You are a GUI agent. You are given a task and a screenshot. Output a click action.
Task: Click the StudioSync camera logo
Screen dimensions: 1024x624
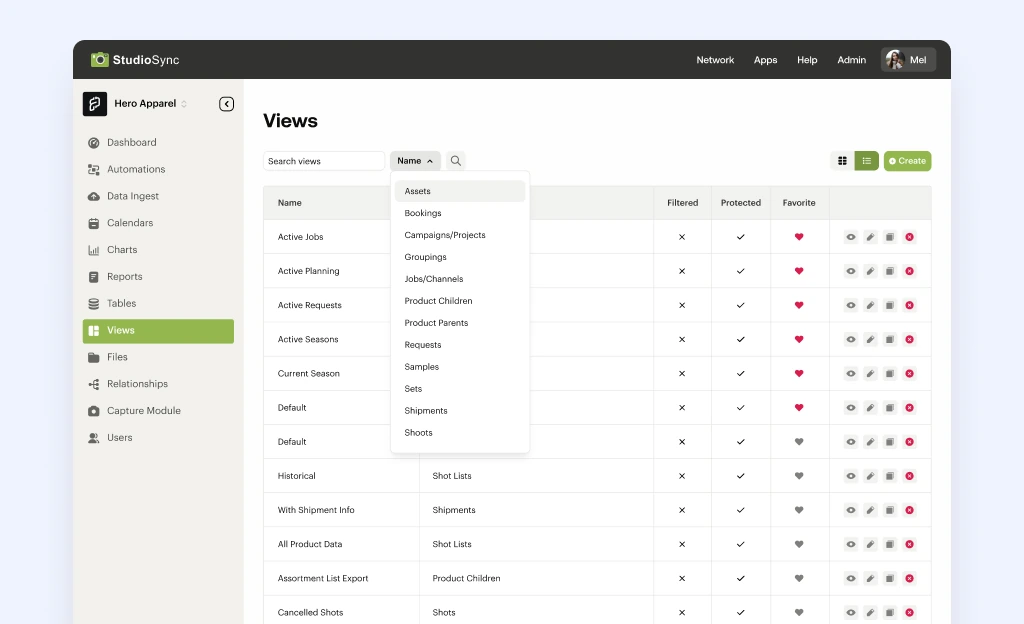tap(99, 59)
